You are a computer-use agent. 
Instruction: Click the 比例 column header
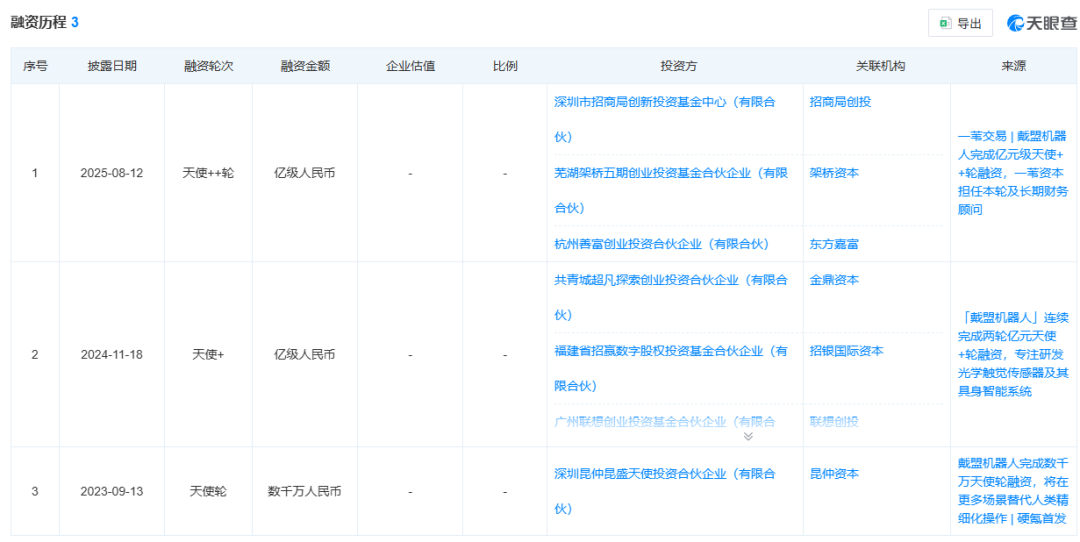pyautogui.click(x=505, y=66)
